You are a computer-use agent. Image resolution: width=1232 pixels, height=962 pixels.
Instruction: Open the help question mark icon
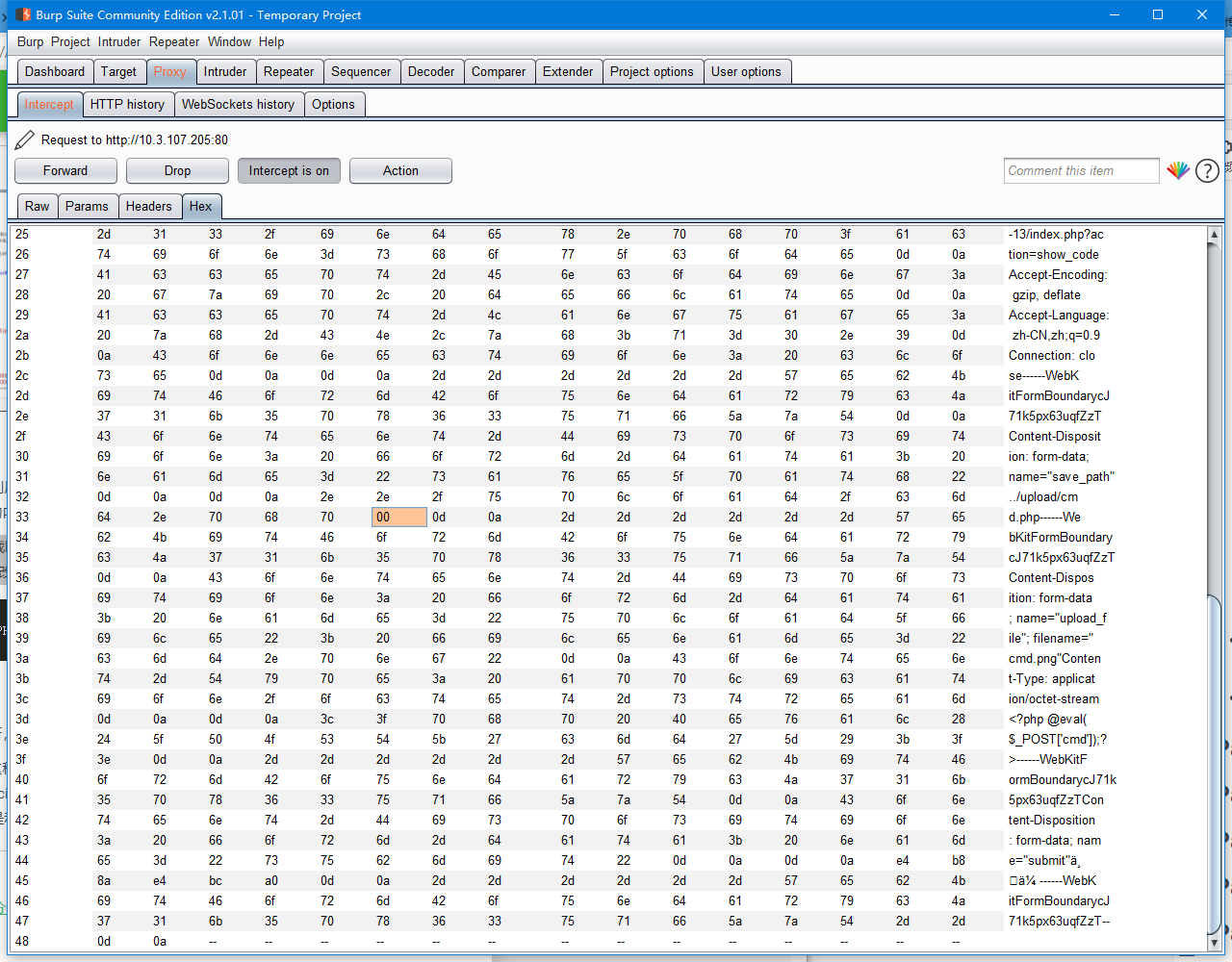1207,171
